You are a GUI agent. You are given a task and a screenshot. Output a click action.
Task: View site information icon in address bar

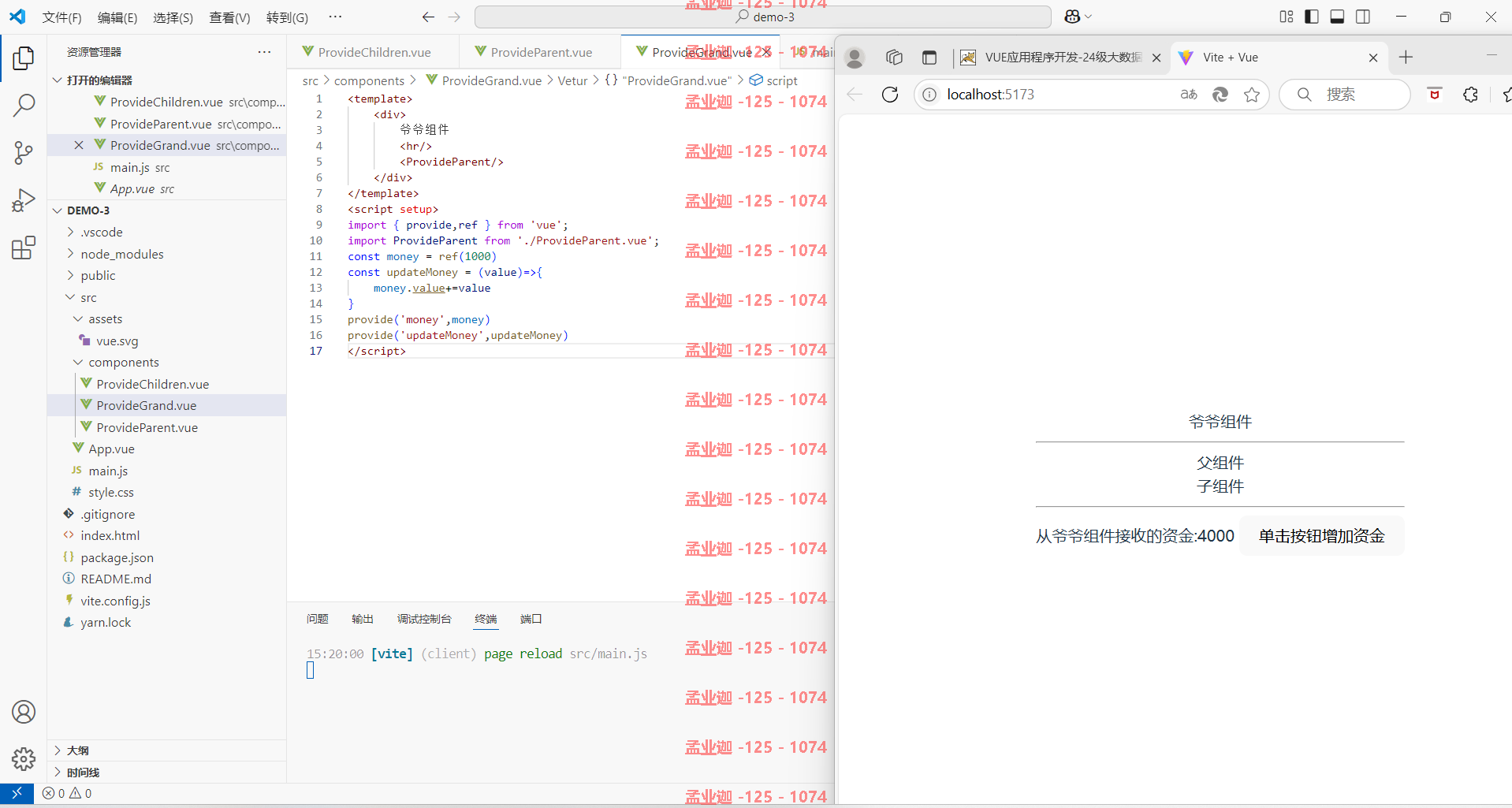pyautogui.click(x=930, y=95)
